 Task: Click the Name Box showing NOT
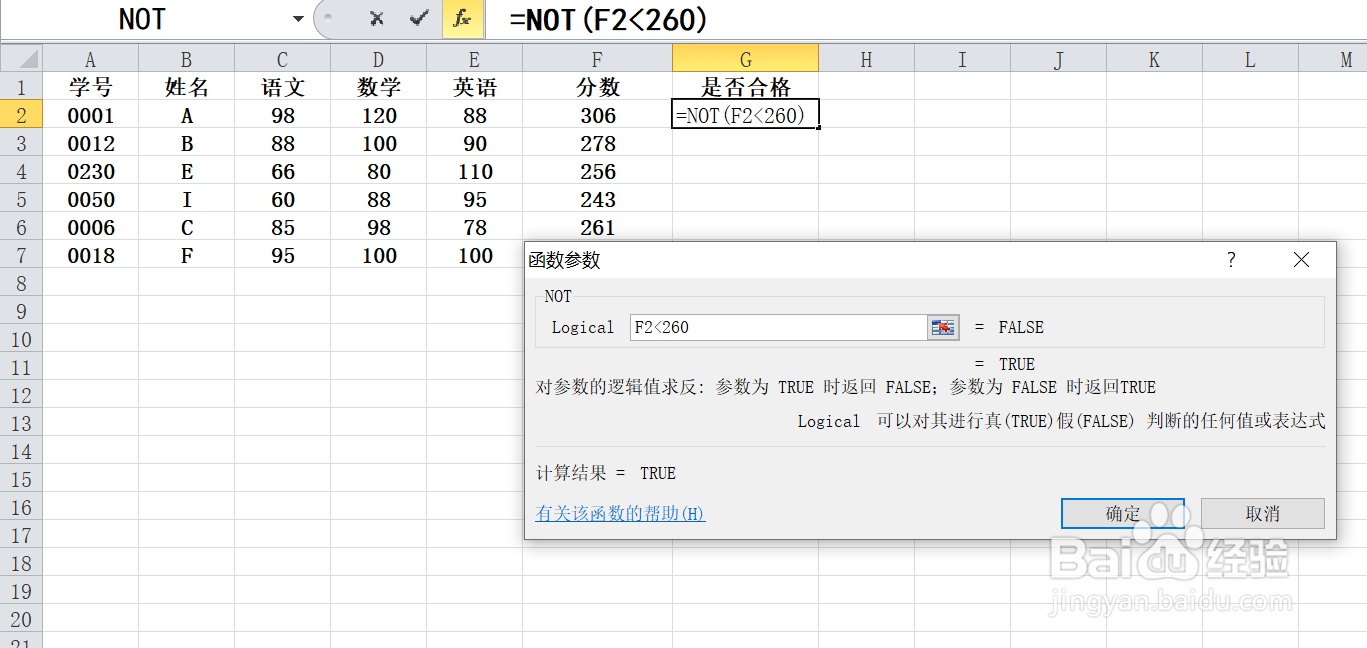[x=145, y=19]
